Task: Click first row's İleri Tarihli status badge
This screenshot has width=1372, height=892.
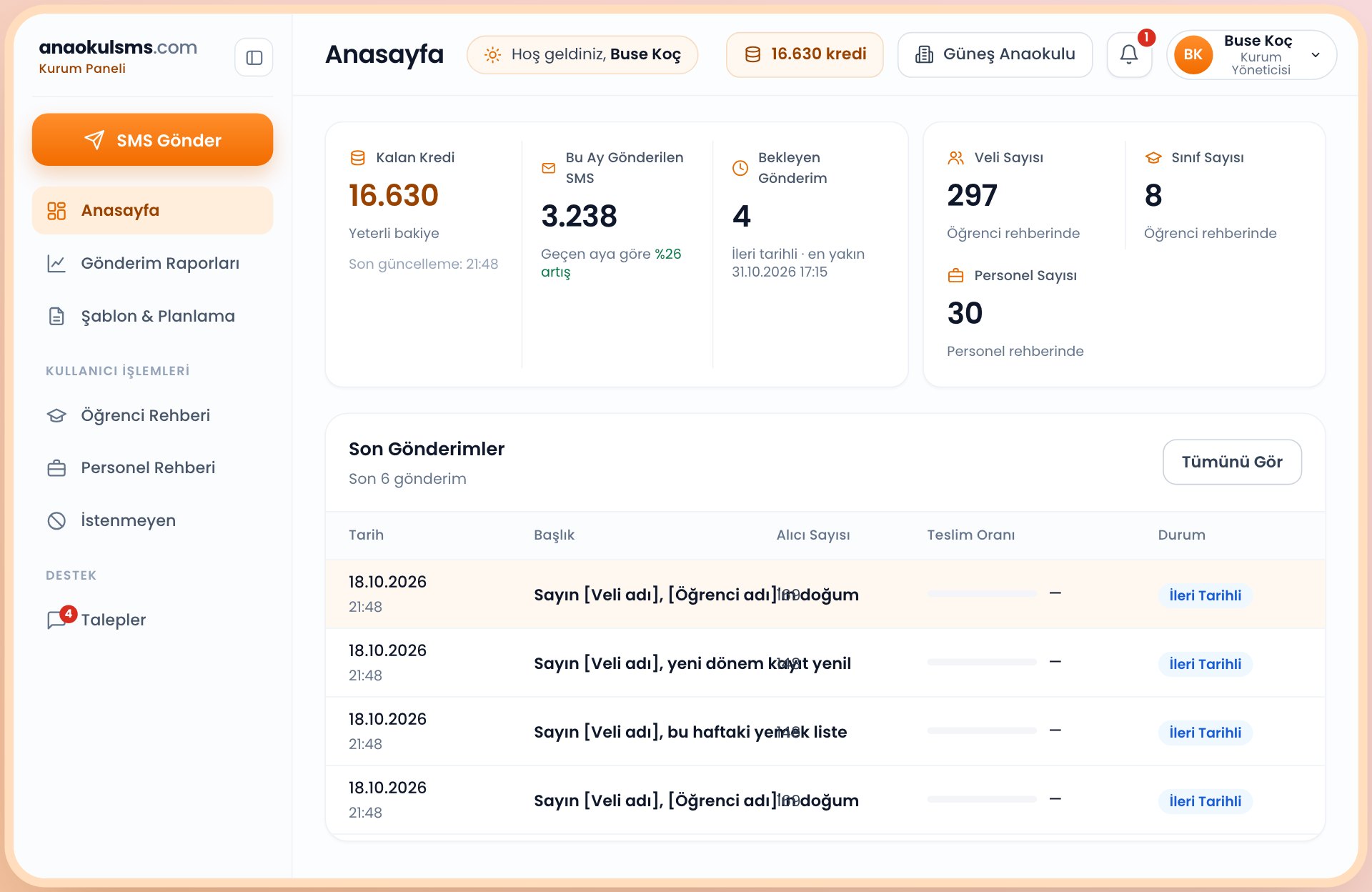Action: coord(1205,595)
